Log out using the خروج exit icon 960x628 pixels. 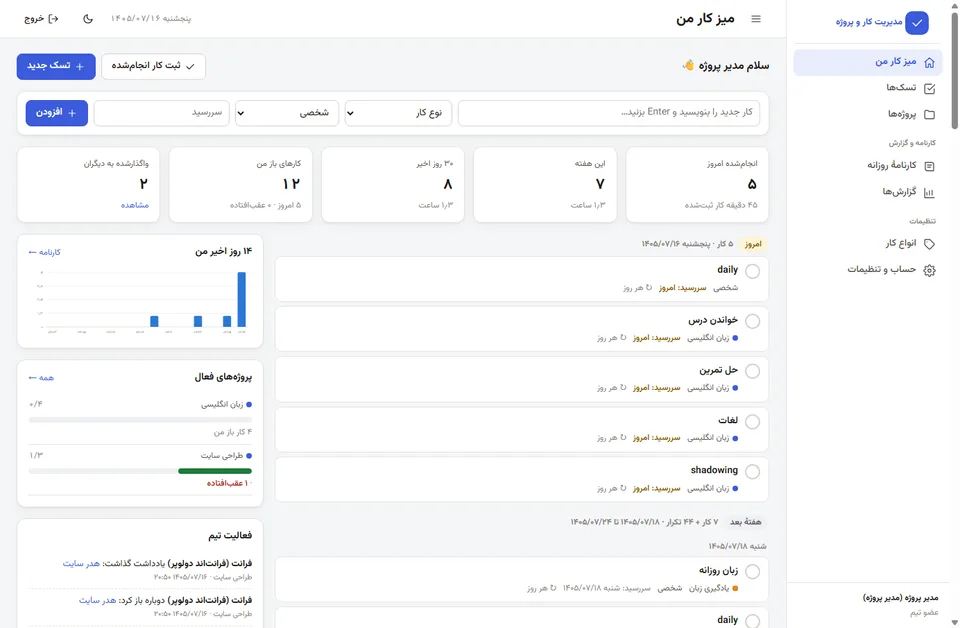[53, 19]
